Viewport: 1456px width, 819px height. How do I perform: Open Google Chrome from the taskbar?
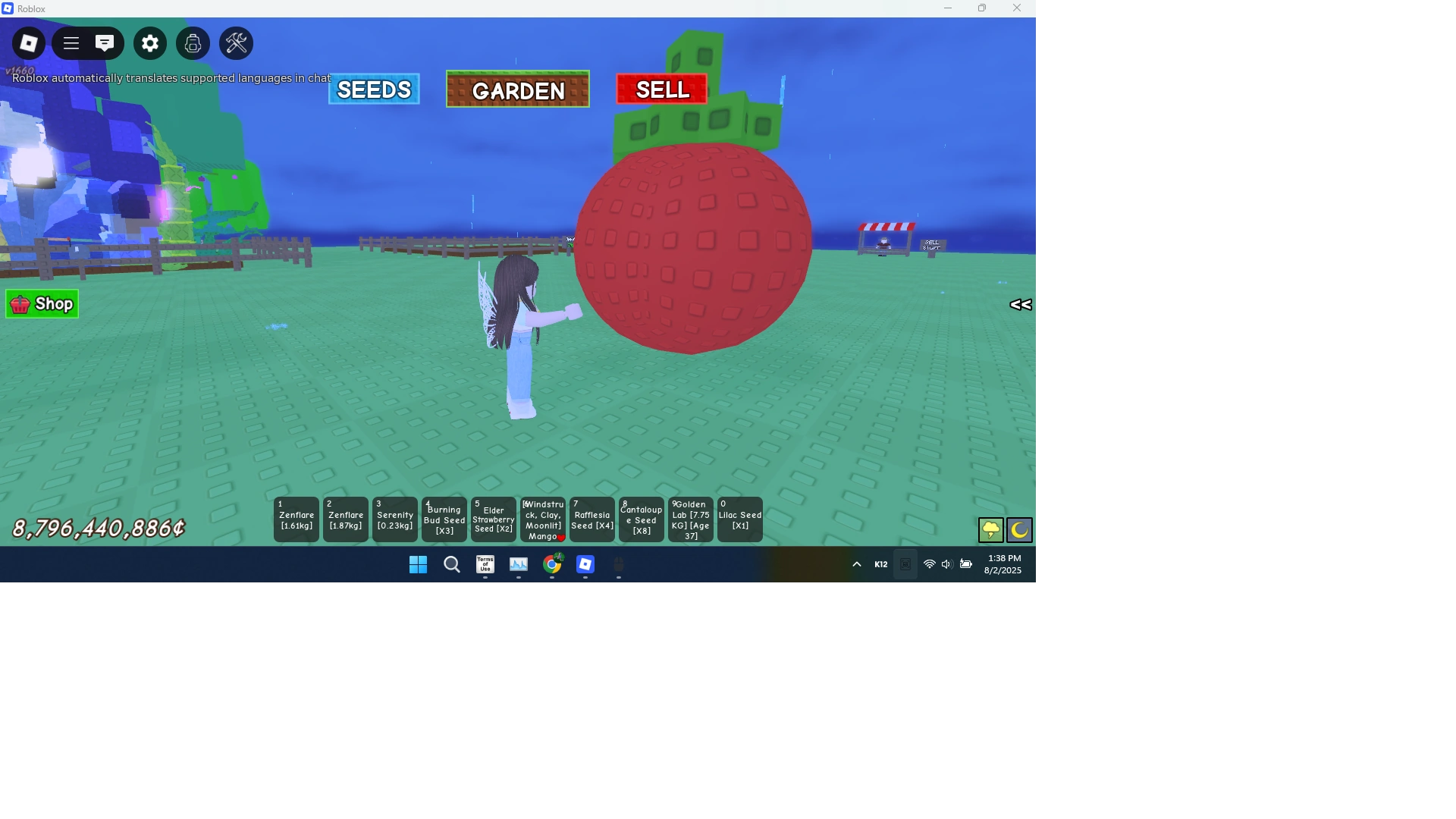pyautogui.click(x=553, y=564)
